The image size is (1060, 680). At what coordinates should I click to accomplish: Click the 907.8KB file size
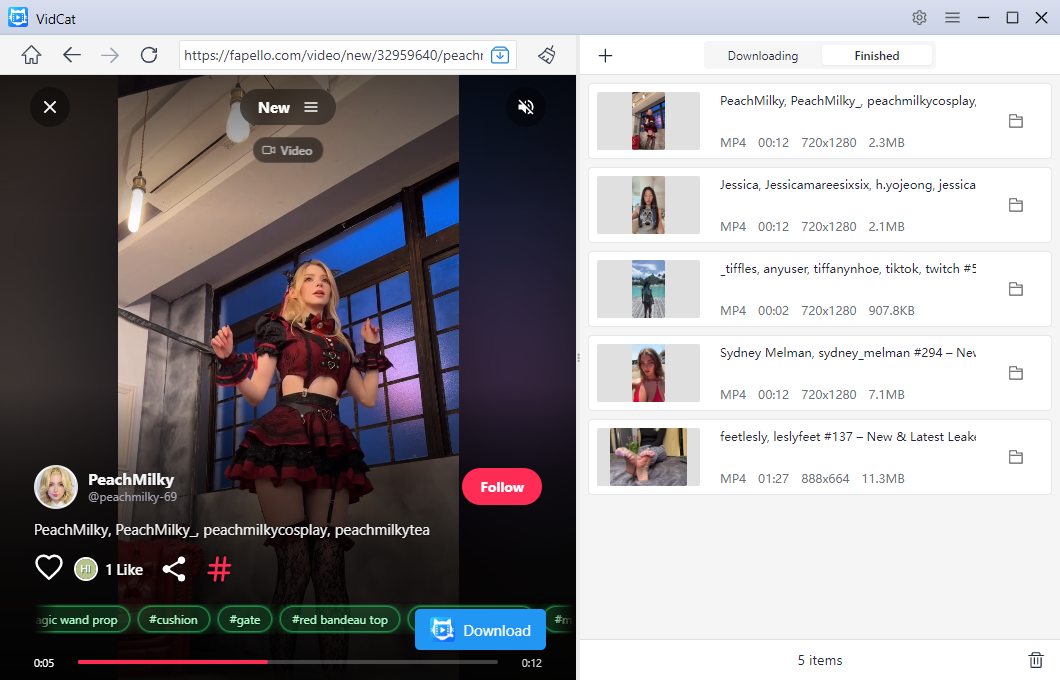pyautogui.click(x=891, y=310)
